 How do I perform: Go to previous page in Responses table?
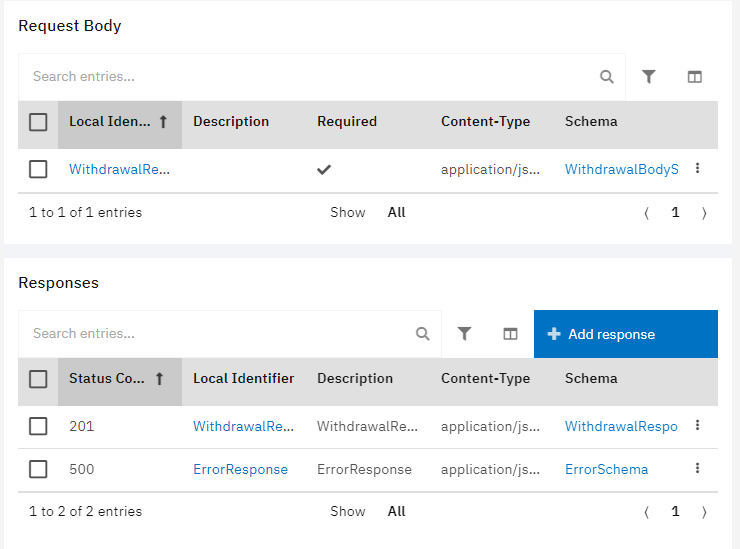(x=647, y=512)
